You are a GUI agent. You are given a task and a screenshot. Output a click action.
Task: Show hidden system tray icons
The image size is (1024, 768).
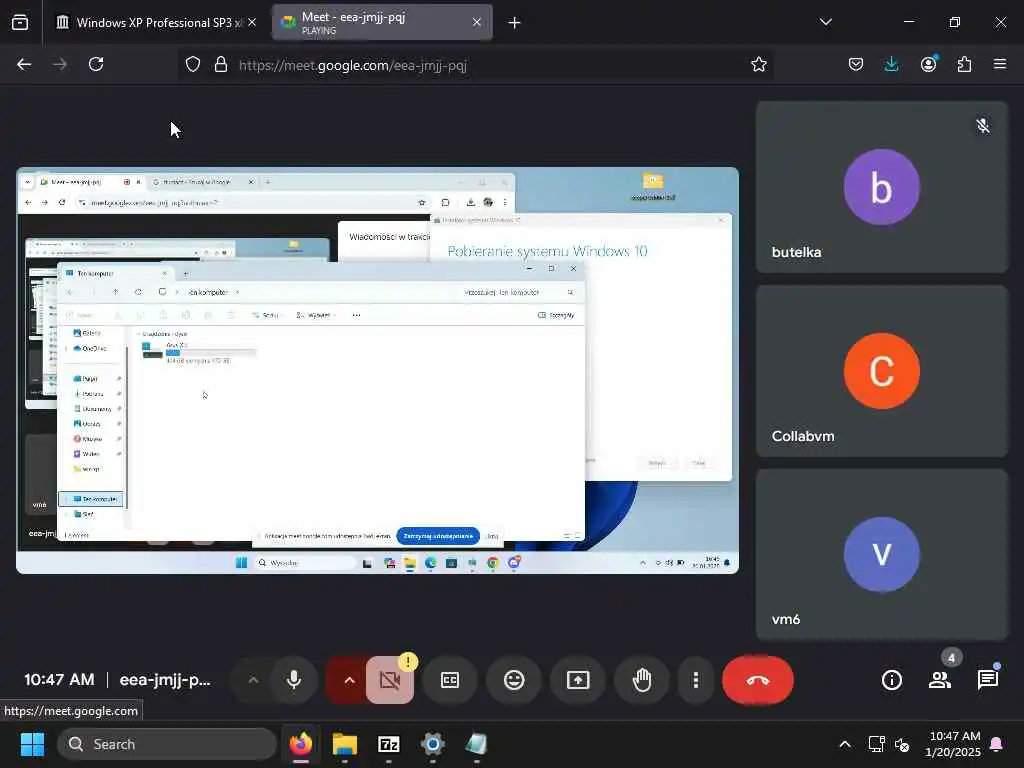coord(844,744)
